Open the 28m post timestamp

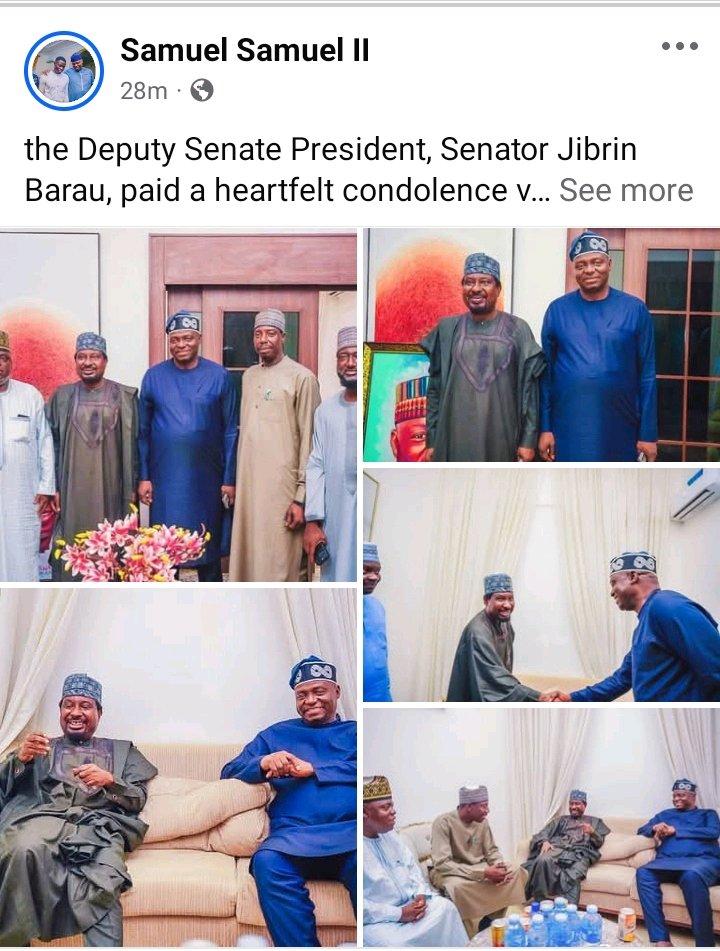click(x=144, y=91)
